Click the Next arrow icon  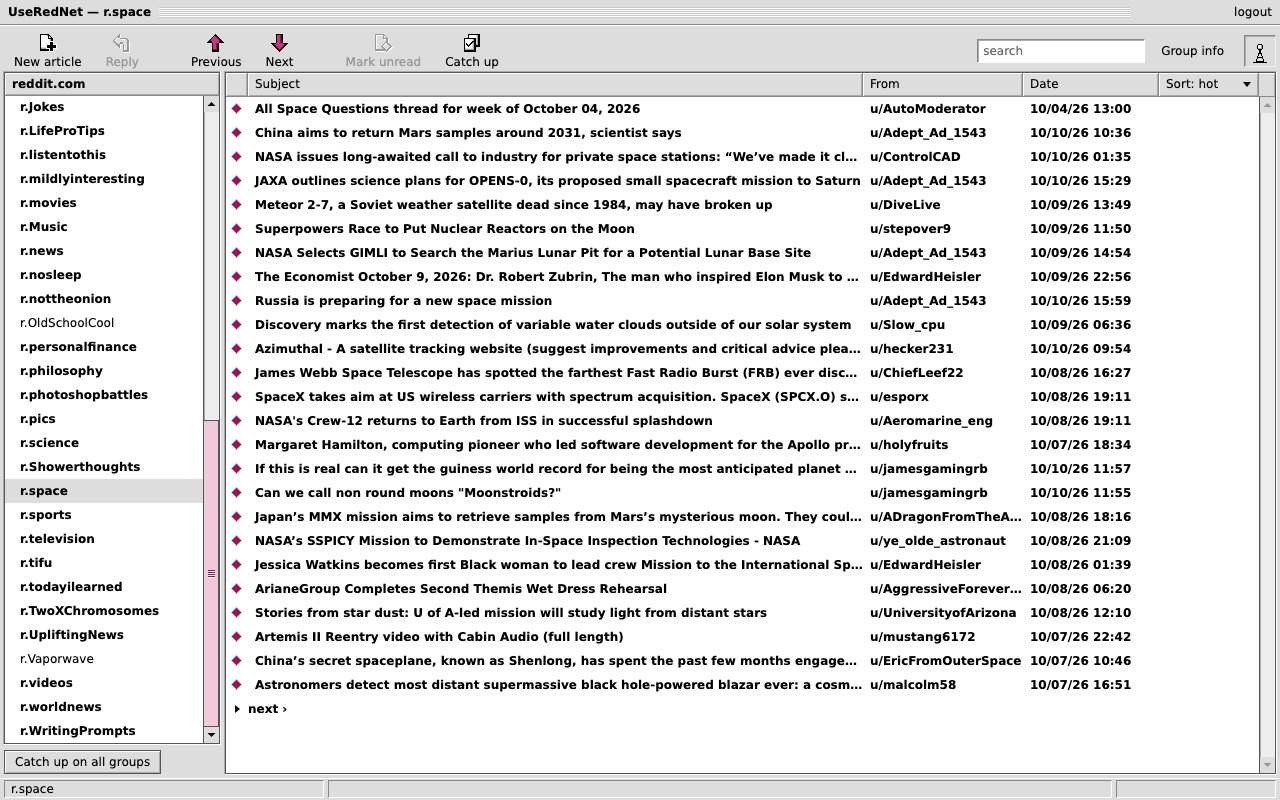pos(279,43)
